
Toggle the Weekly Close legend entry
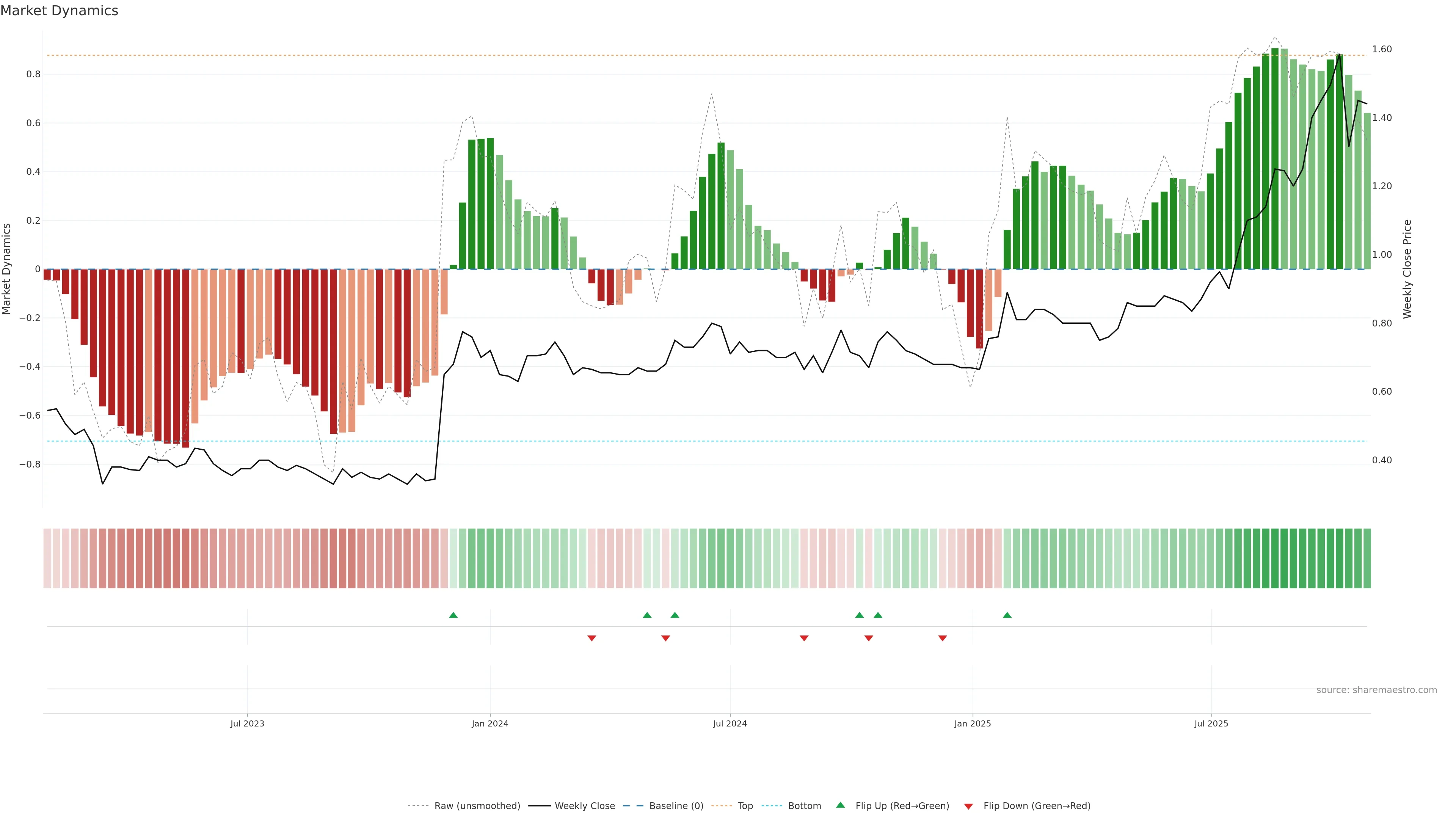click(584, 806)
